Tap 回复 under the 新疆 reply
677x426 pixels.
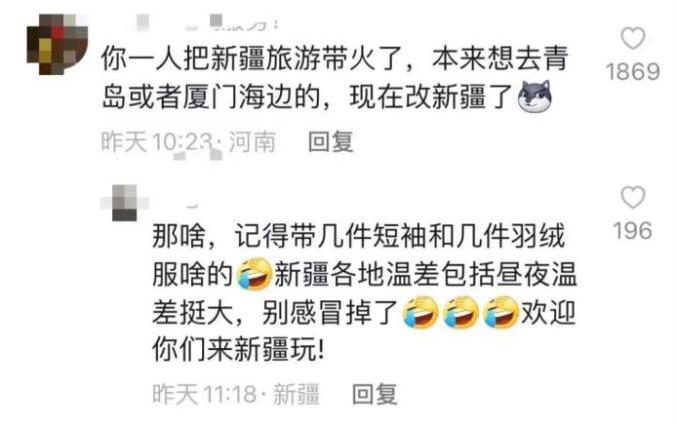[374, 394]
